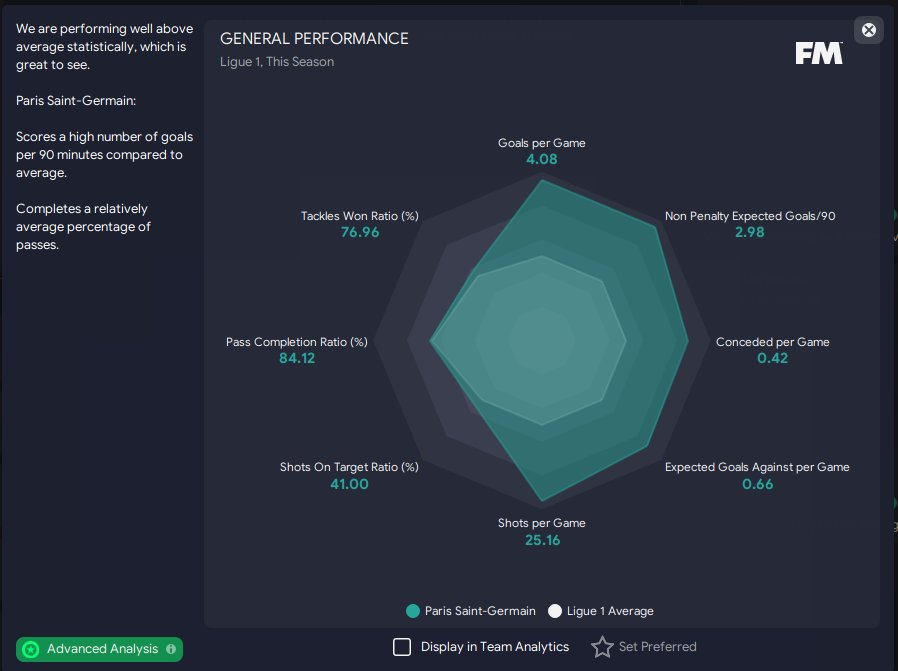Click Pass Completion Ratio (%) label
This screenshot has height=671, width=898.
point(297,342)
